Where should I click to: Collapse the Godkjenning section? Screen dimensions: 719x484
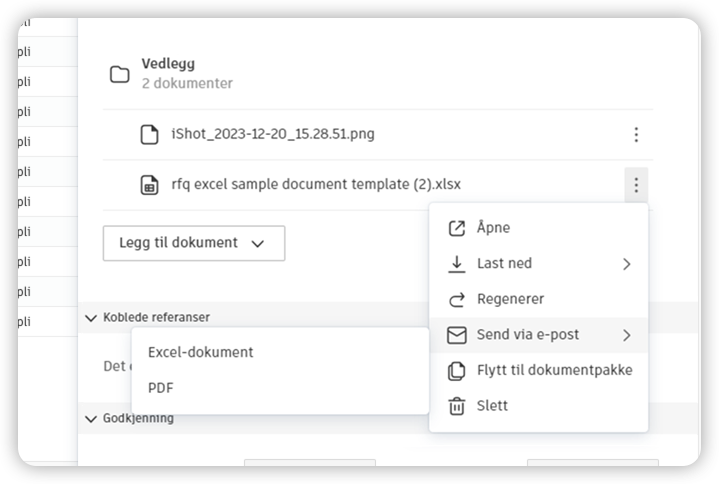pos(92,418)
